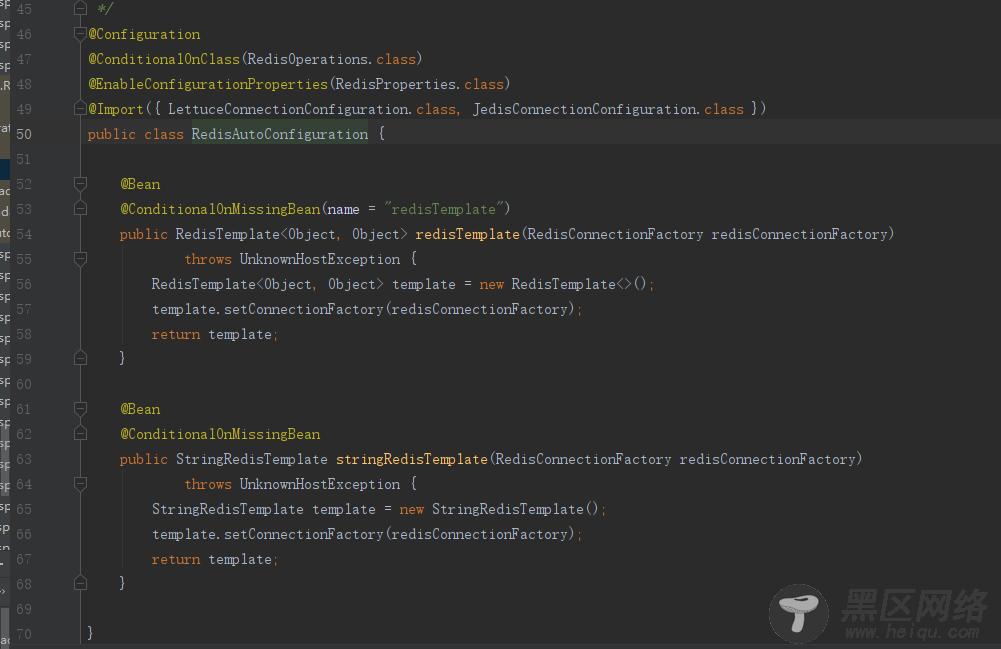Click the @EnableConfigurationProperties annotation

(208, 84)
